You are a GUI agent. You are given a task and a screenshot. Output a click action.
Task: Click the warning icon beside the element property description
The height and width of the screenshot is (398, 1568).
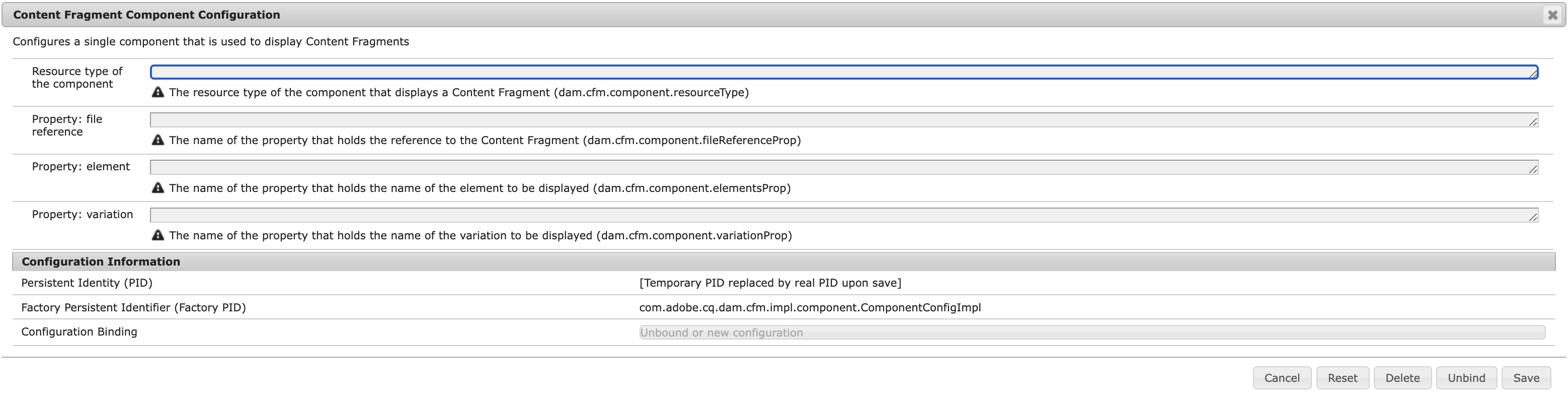click(159, 188)
